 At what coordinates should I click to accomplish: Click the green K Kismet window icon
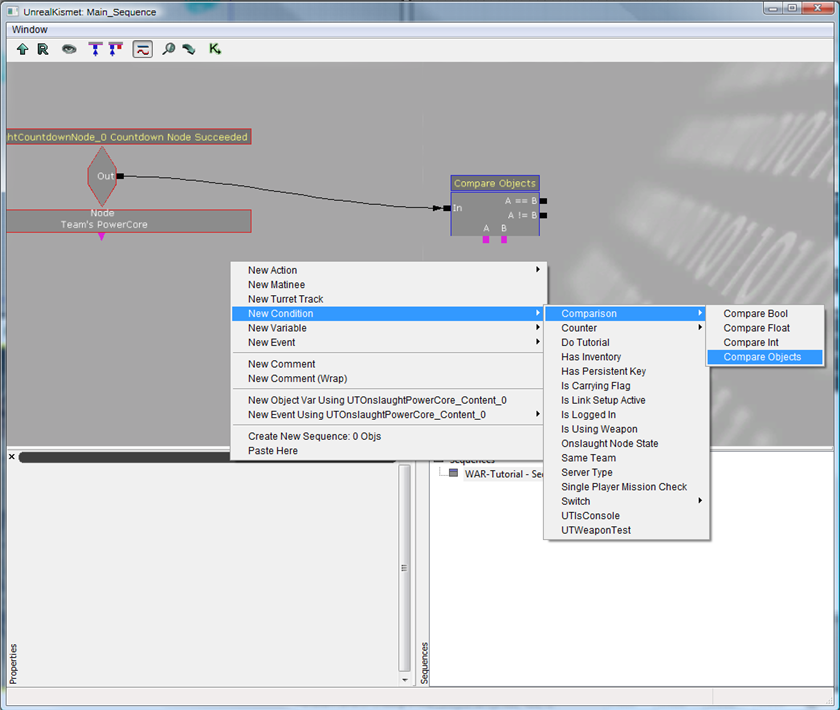coord(215,49)
